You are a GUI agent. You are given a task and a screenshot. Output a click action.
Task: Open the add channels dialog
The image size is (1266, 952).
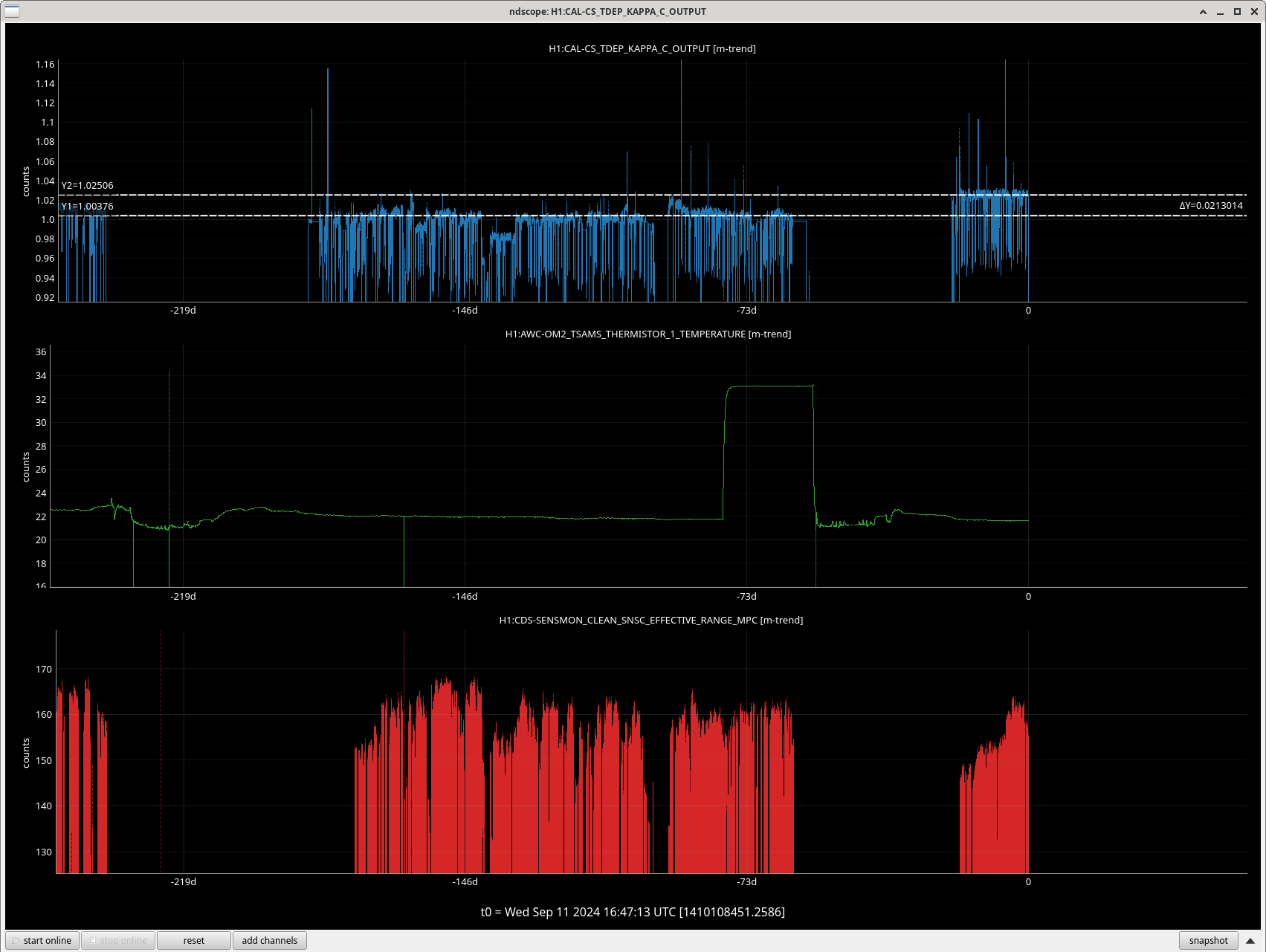pos(269,940)
